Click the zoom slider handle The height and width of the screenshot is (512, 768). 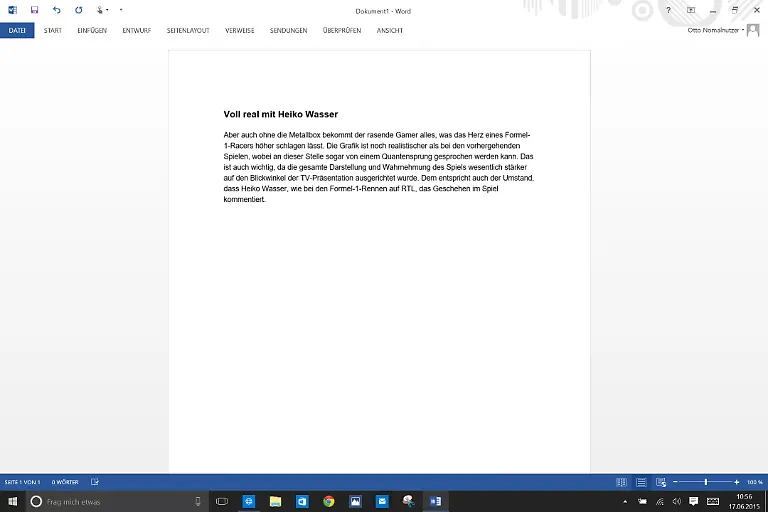point(706,482)
